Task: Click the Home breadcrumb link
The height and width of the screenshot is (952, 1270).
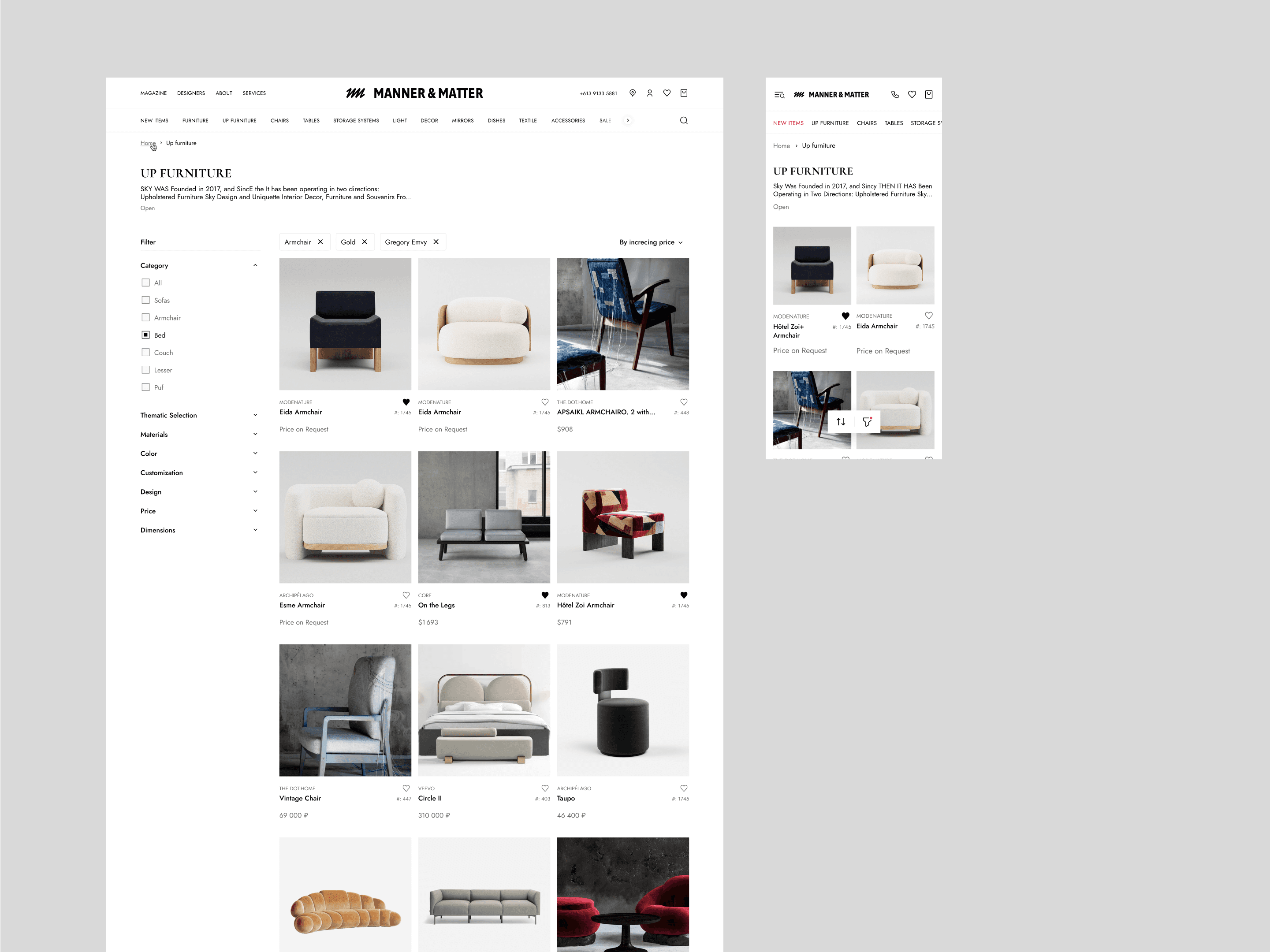Action: [x=148, y=143]
